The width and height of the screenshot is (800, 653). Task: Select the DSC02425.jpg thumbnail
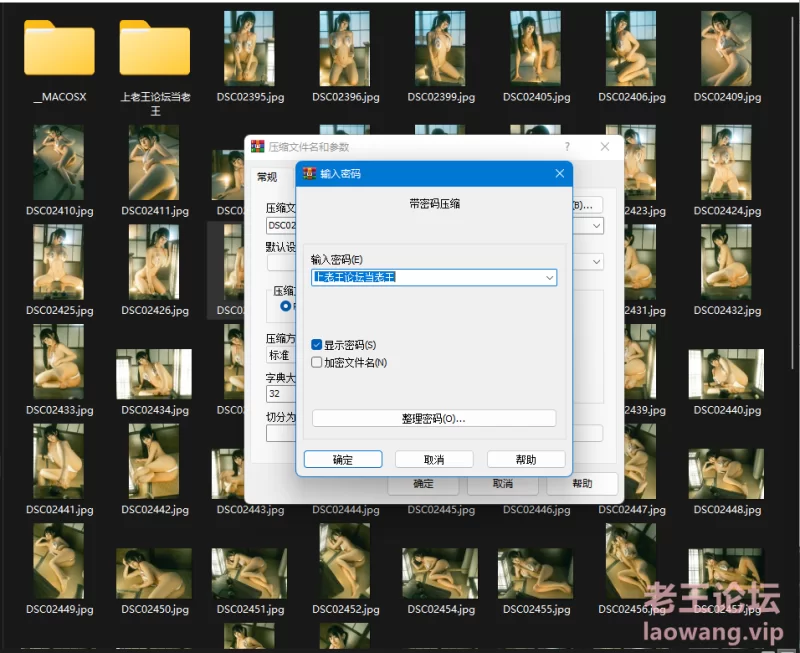click(59, 262)
